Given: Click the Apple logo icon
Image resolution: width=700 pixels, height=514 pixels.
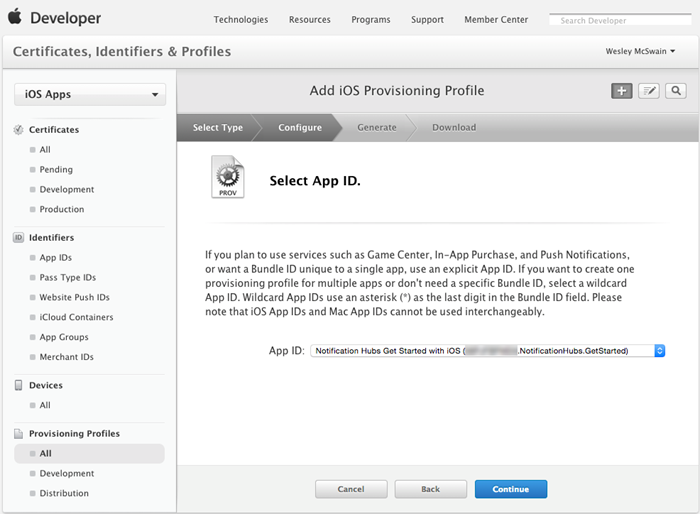Looking at the screenshot, I should (15, 16).
